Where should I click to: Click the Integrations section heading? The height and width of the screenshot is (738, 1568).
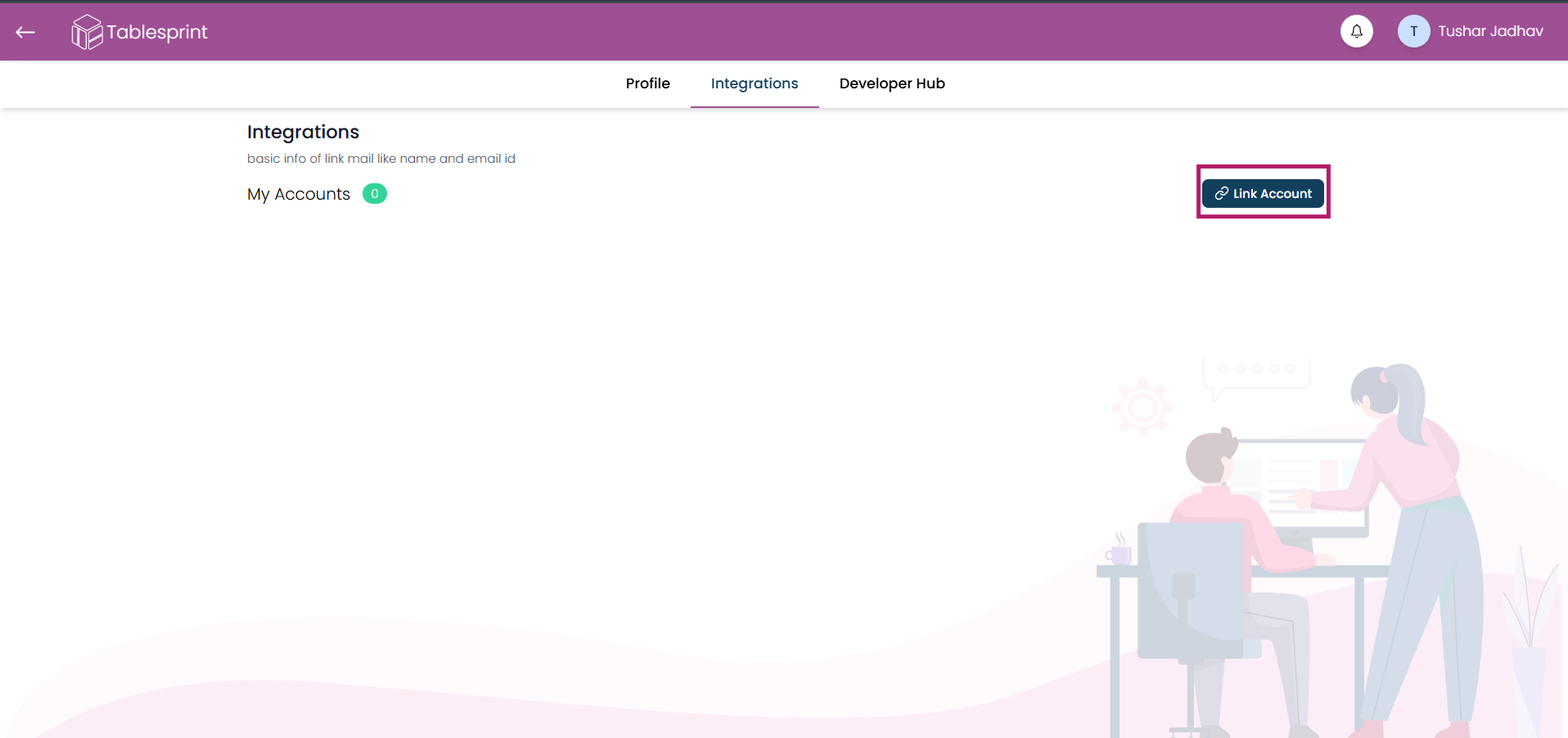[x=303, y=132]
